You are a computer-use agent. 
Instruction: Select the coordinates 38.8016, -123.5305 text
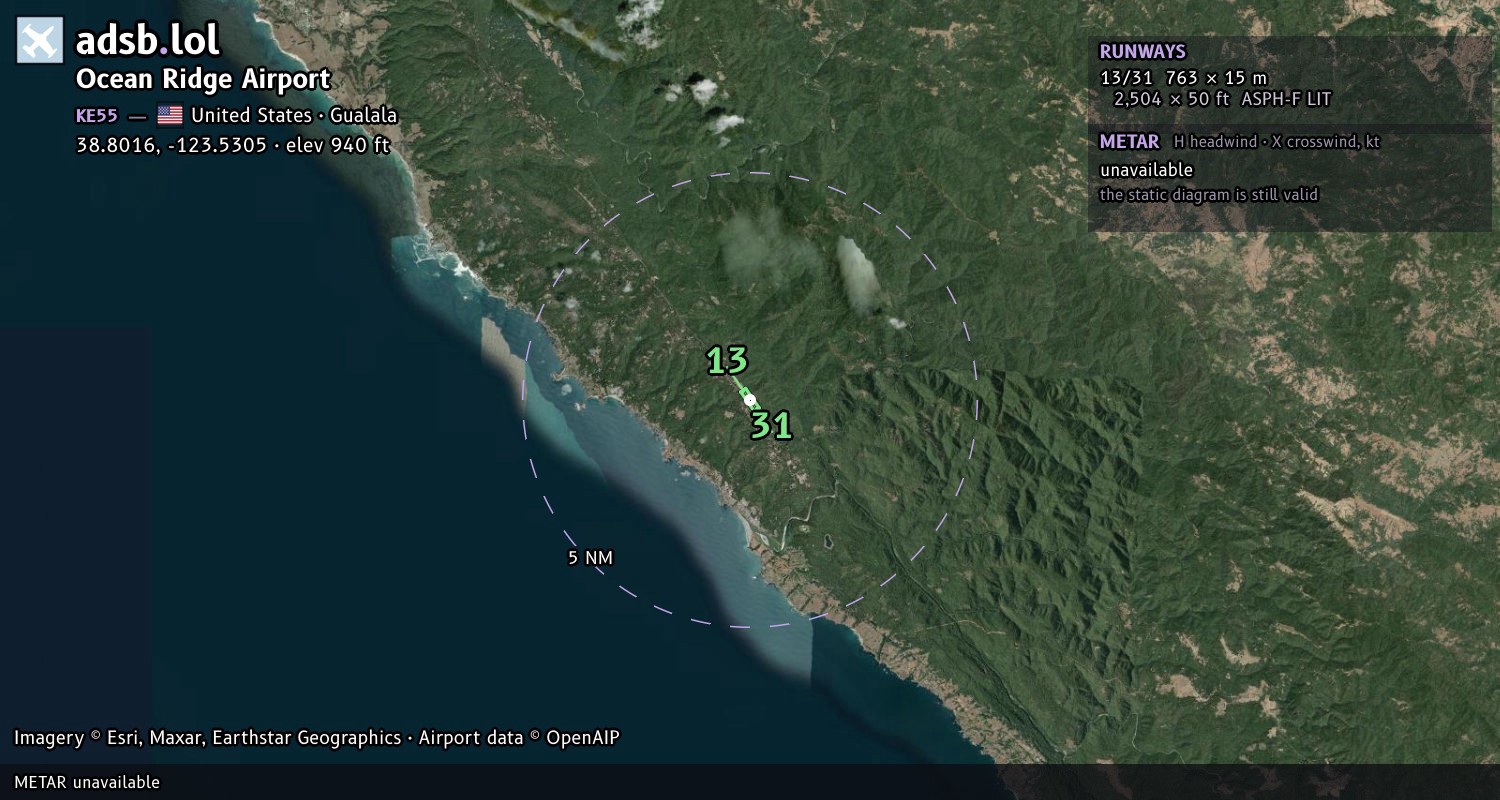[171, 145]
